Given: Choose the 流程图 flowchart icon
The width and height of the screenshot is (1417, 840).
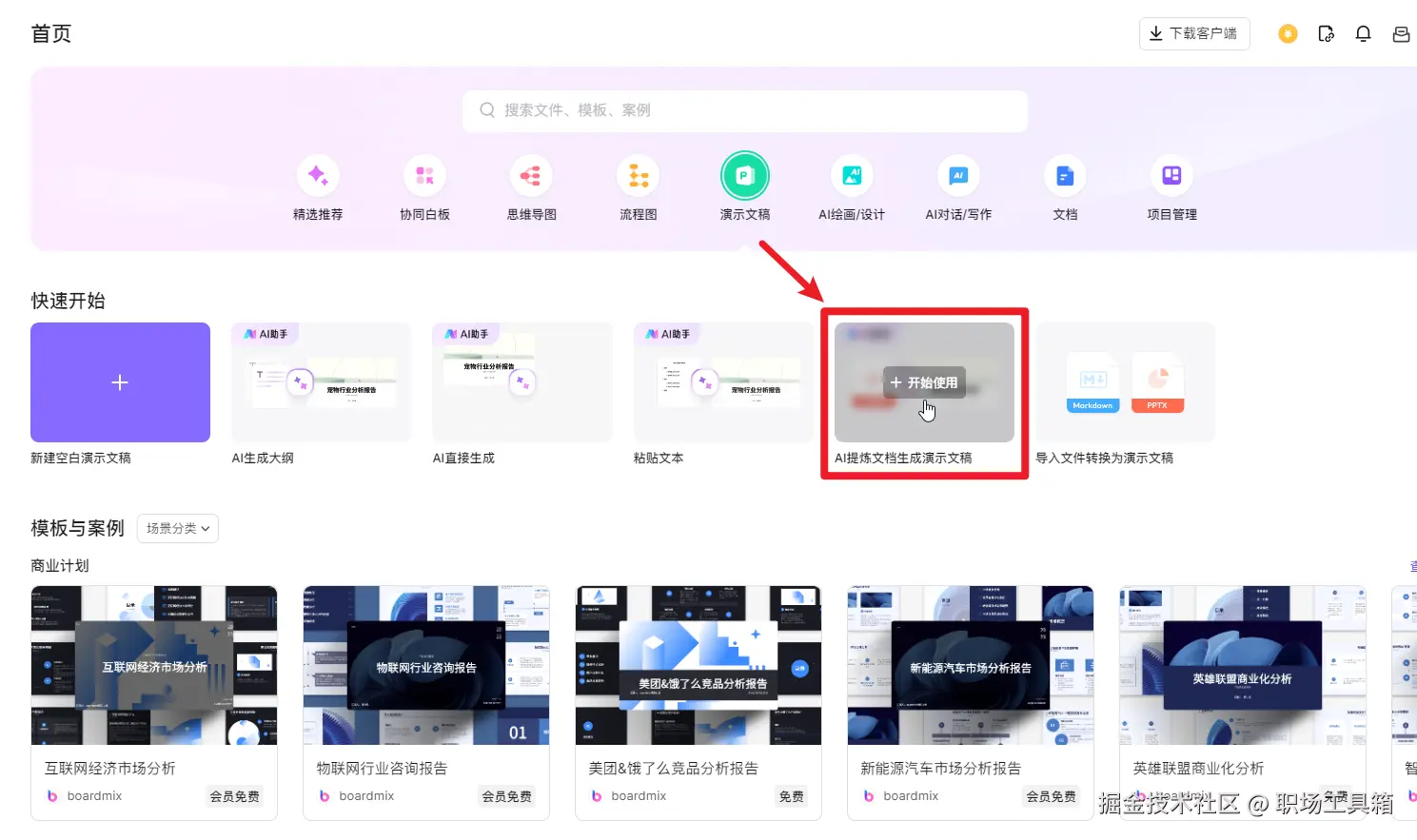Looking at the screenshot, I should (x=639, y=176).
